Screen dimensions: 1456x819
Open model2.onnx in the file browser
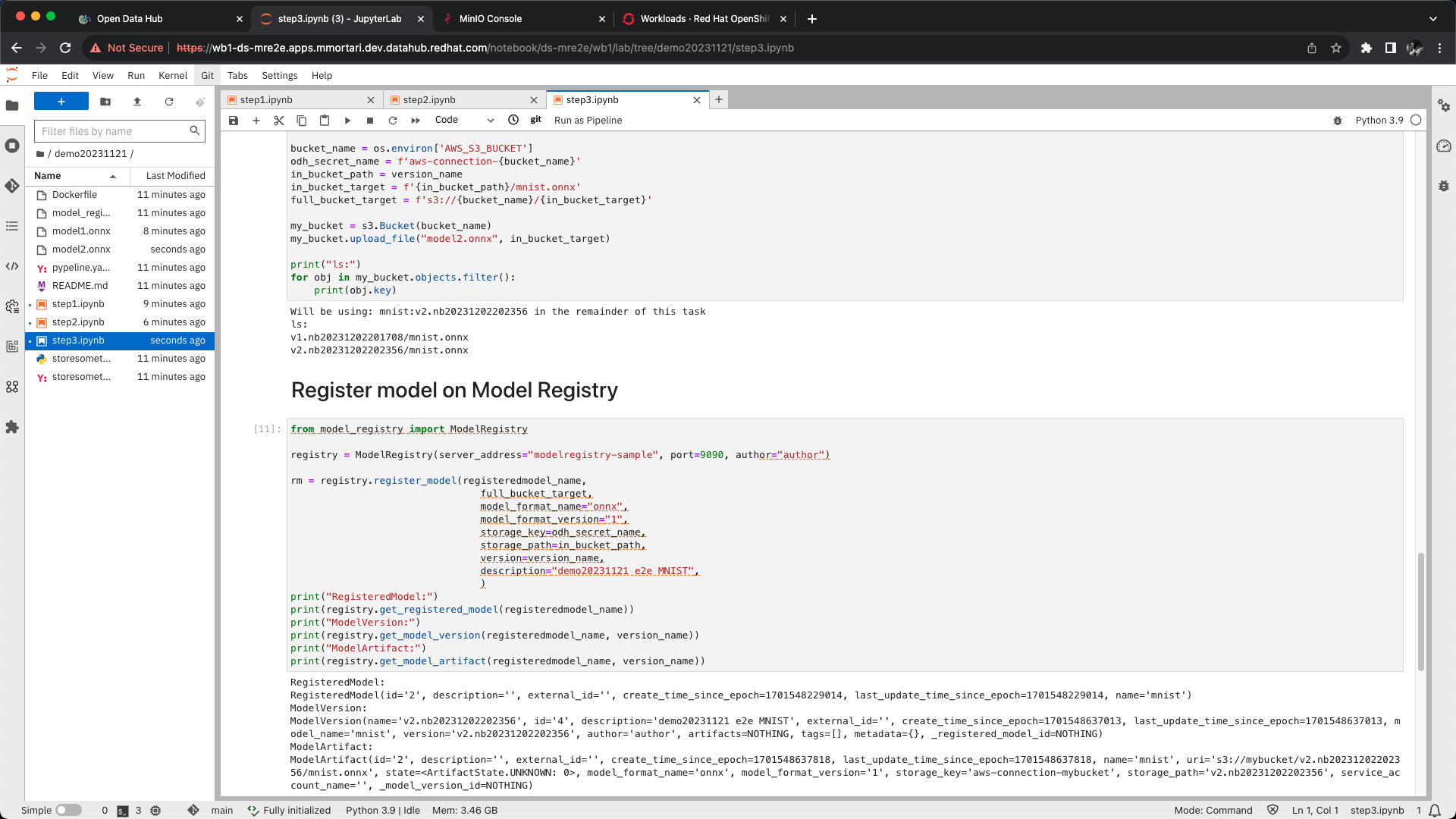pyautogui.click(x=81, y=249)
